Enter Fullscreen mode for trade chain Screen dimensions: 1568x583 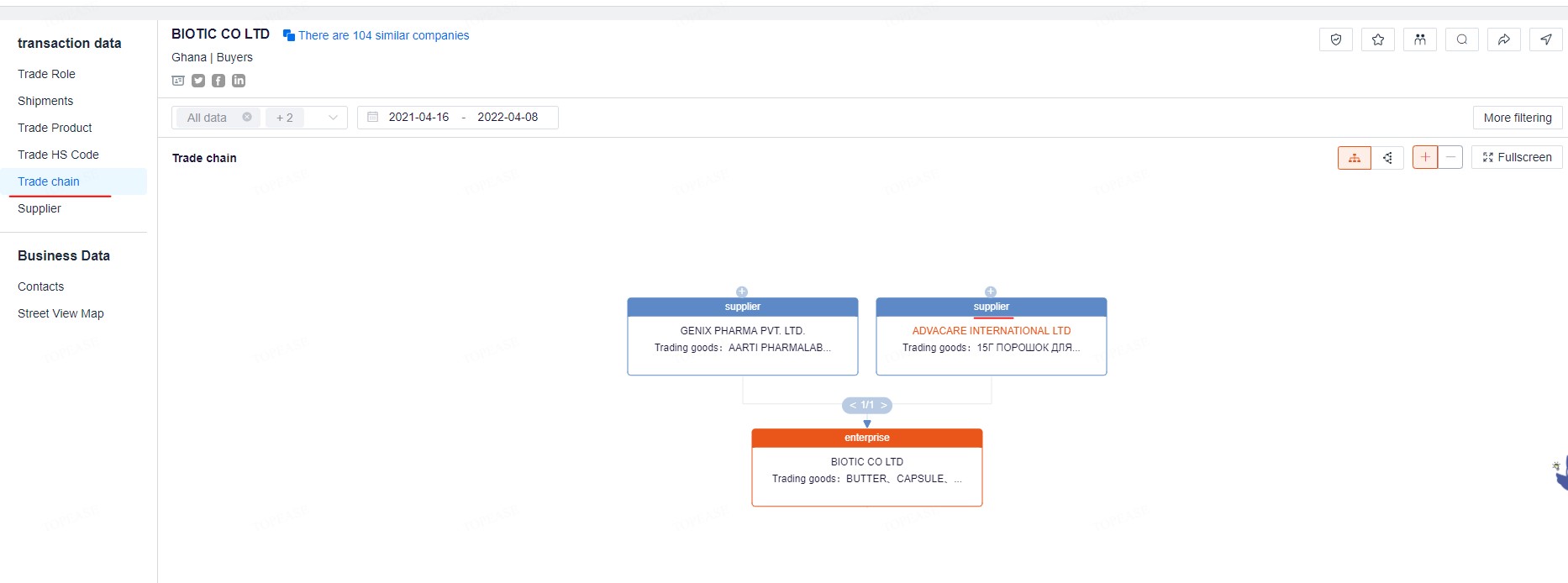[1517, 157]
